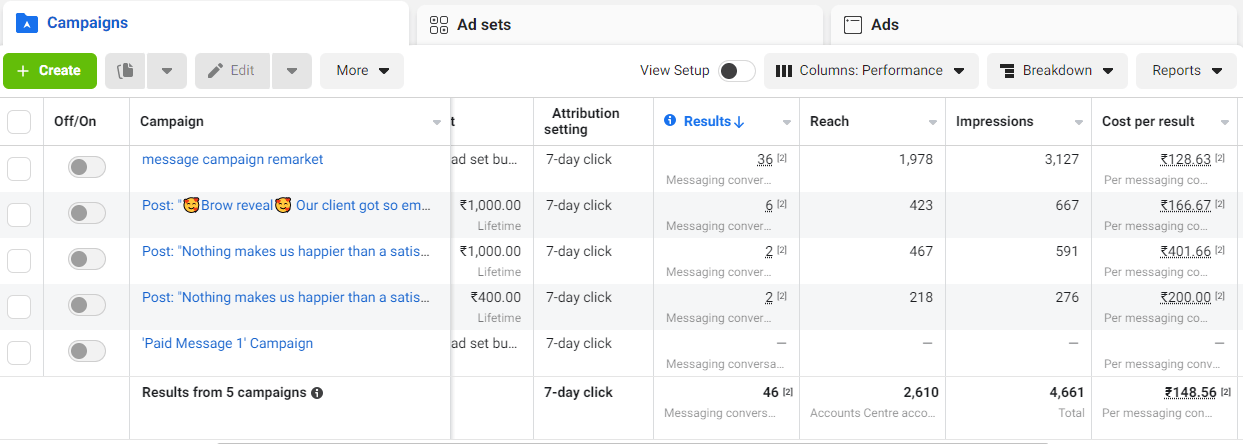Viewport: 1243px width, 444px height.
Task: Click the green Create button
Action: tap(50, 71)
